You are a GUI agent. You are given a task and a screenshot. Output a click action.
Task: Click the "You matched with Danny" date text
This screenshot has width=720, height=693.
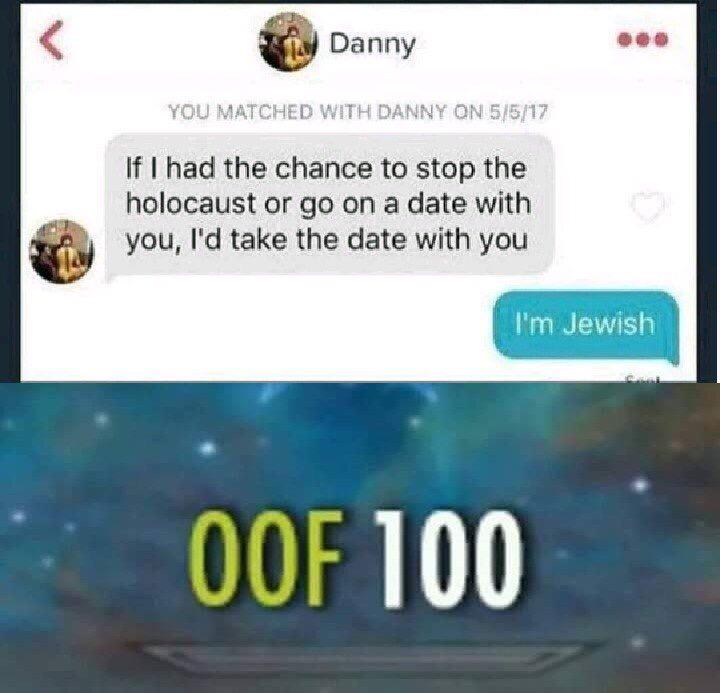coord(358,112)
